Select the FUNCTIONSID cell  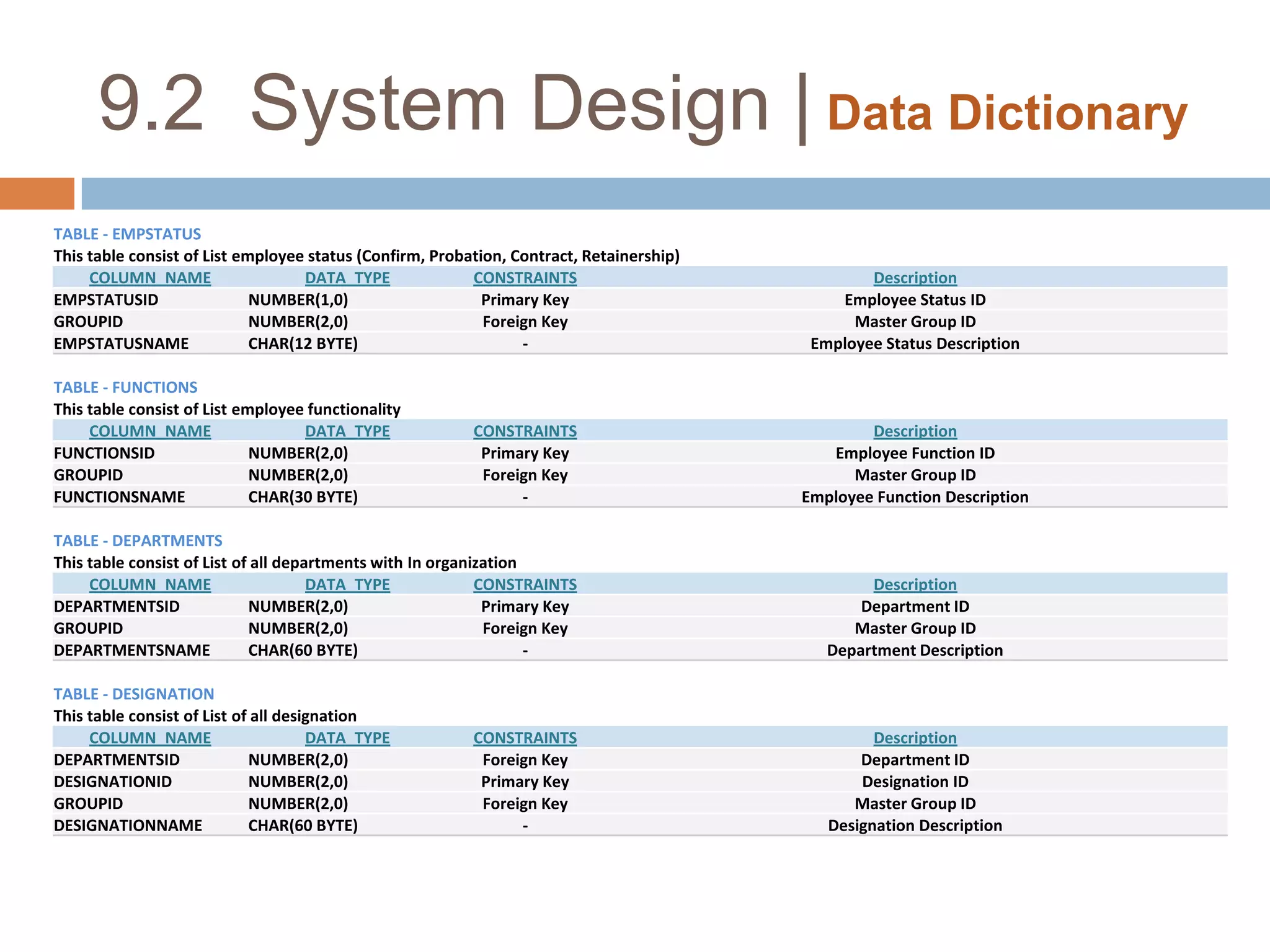(x=104, y=453)
